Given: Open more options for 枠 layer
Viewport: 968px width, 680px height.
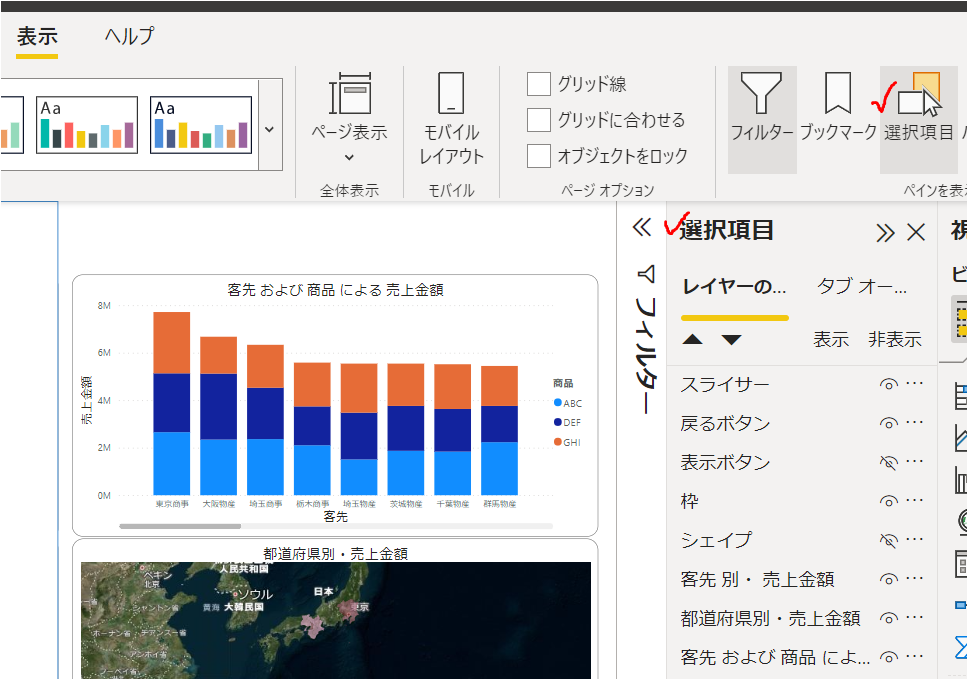Looking at the screenshot, I should click(914, 501).
